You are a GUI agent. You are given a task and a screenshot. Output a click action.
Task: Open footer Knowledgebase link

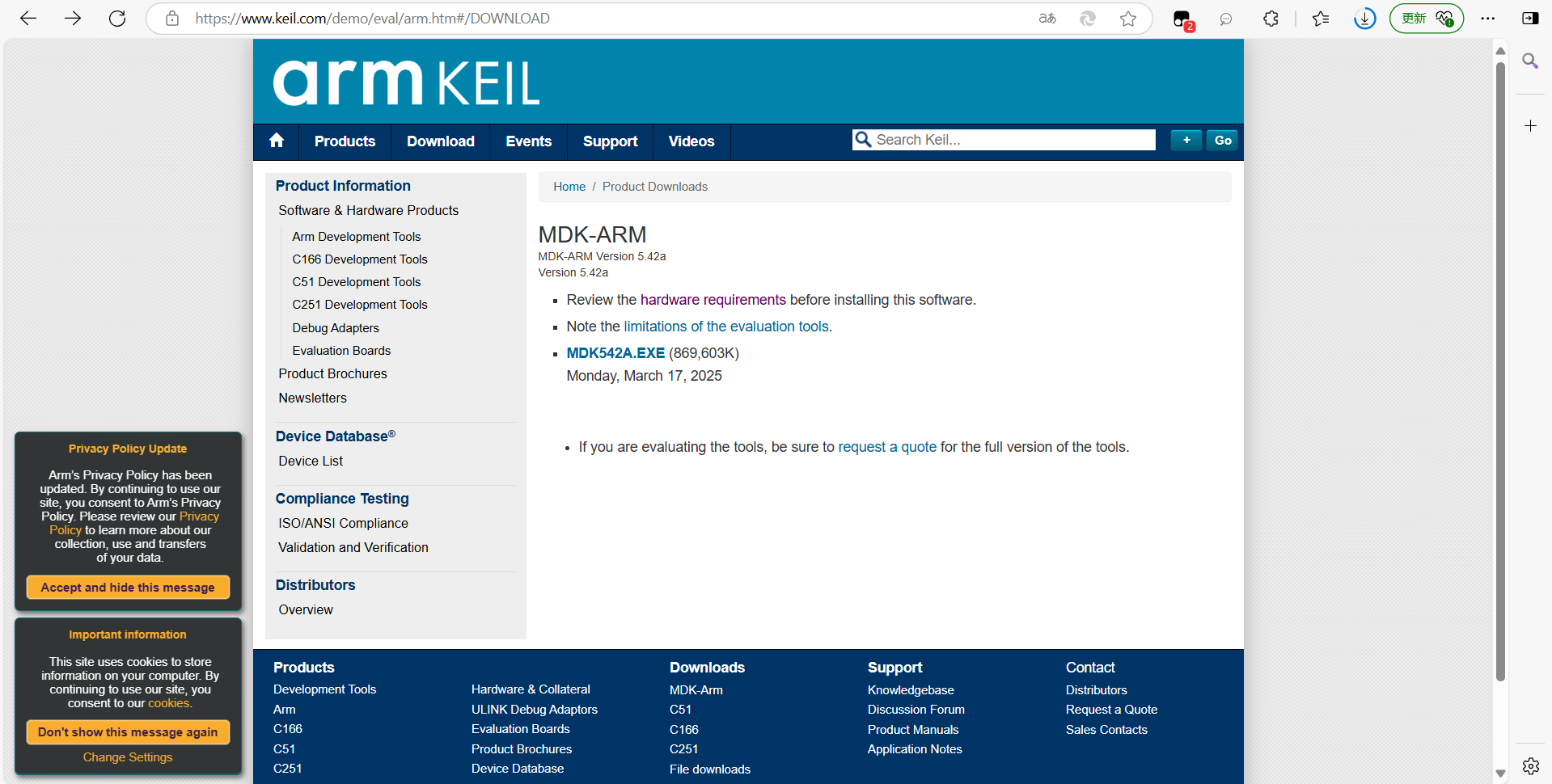(911, 690)
